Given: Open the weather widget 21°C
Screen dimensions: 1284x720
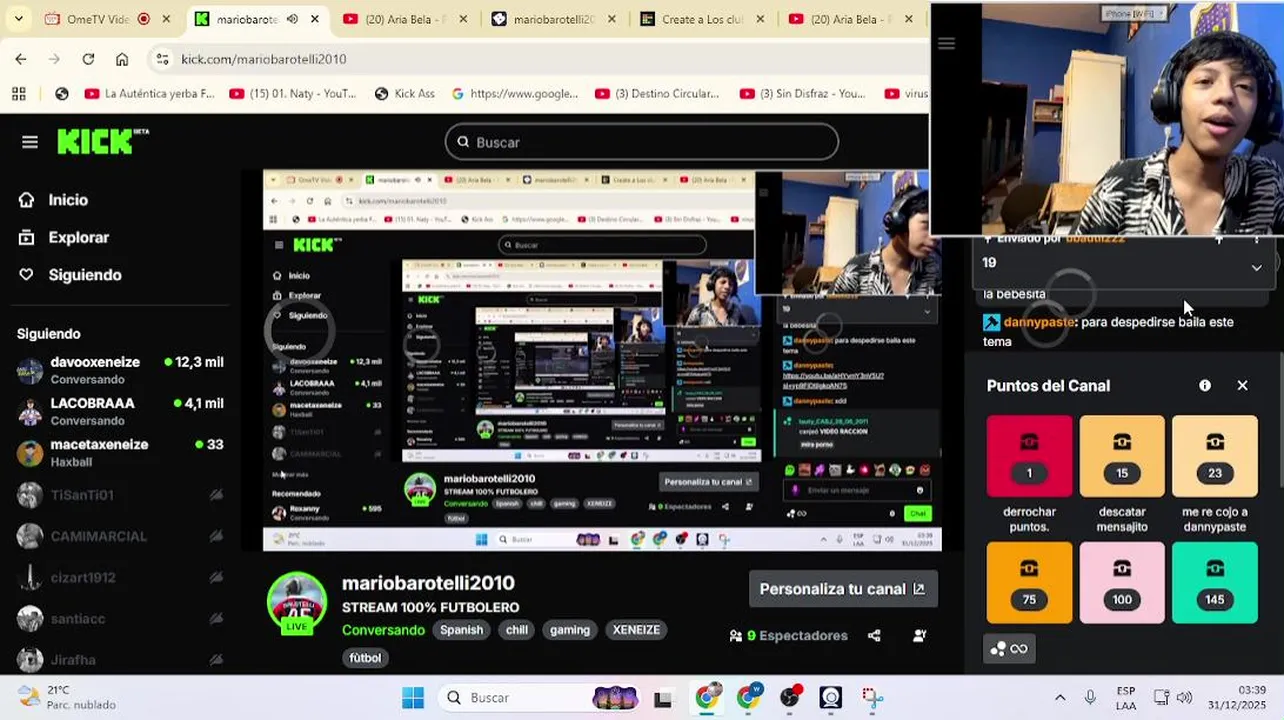Looking at the screenshot, I should coord(68,697).
